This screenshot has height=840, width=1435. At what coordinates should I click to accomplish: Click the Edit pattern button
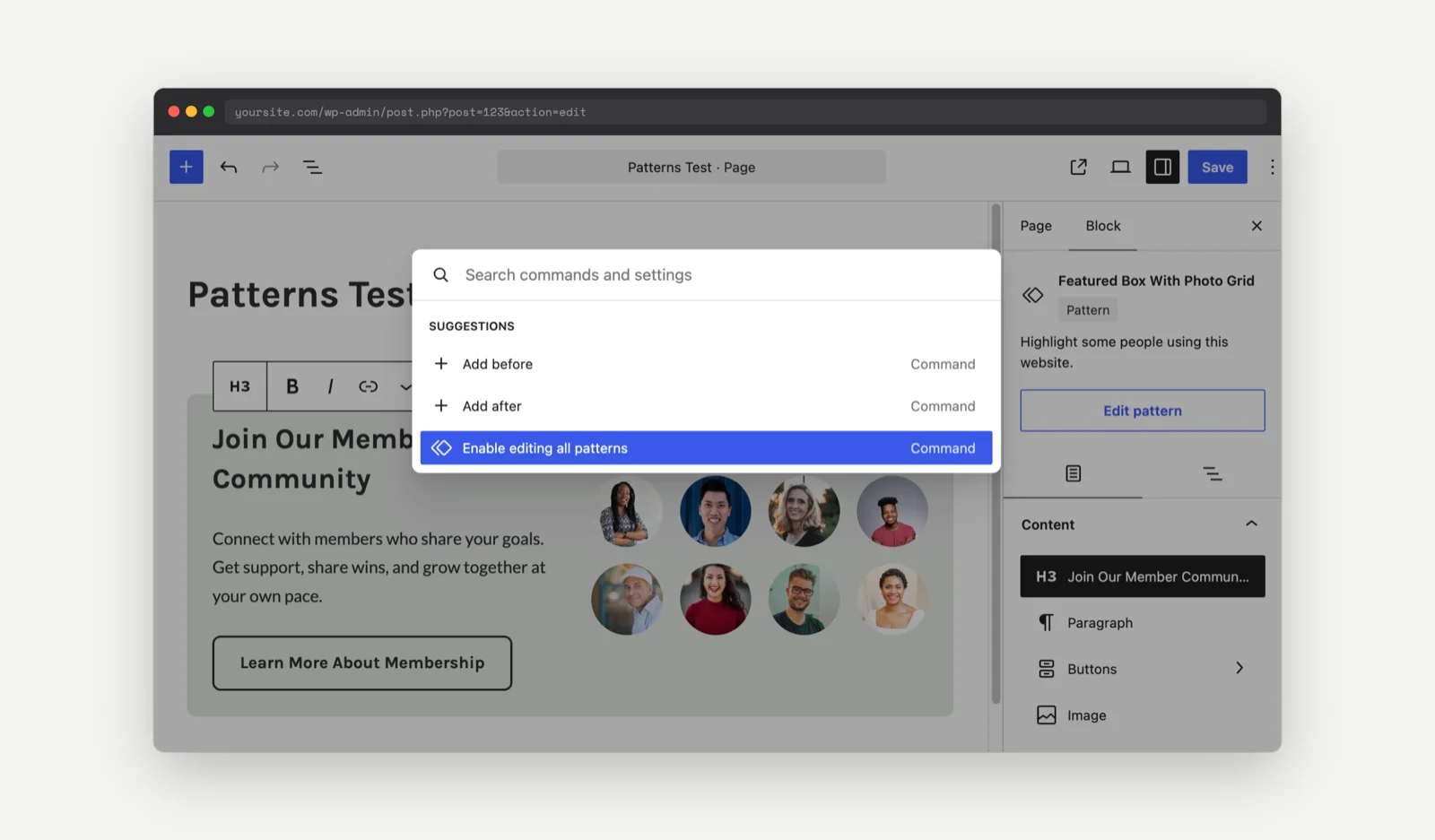click(1143, 411)
